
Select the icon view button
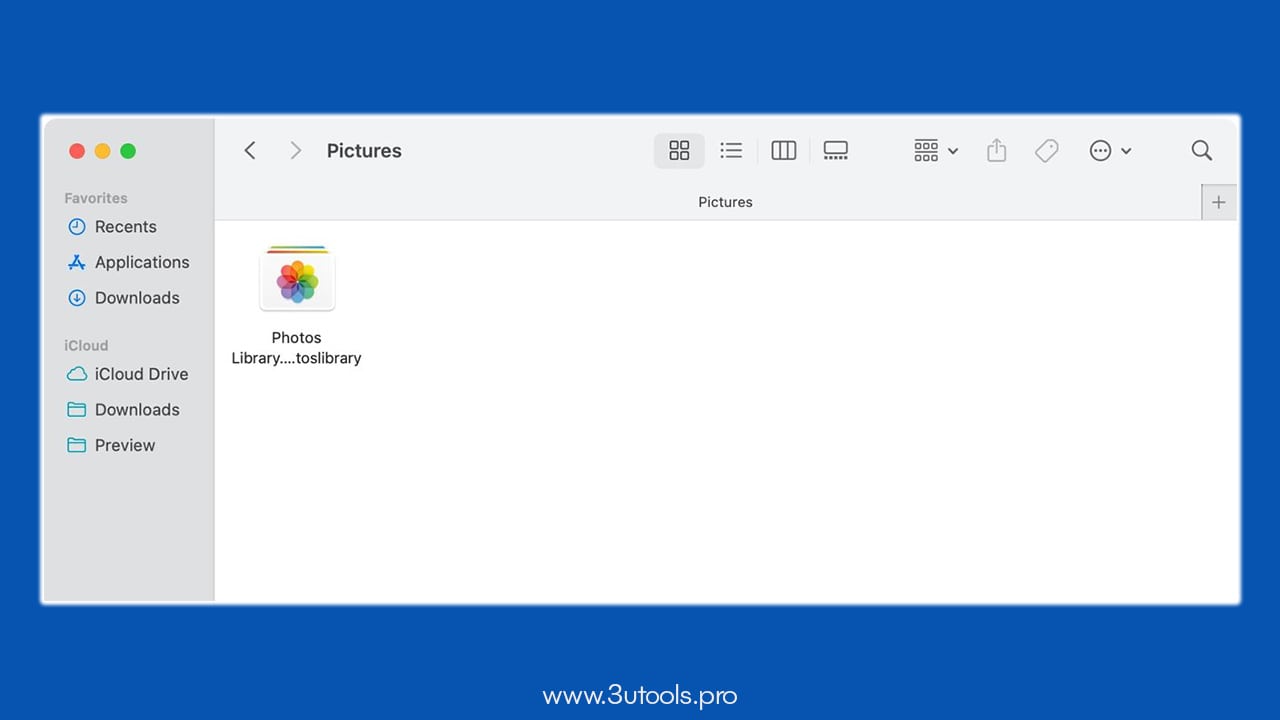pos(679,150)
